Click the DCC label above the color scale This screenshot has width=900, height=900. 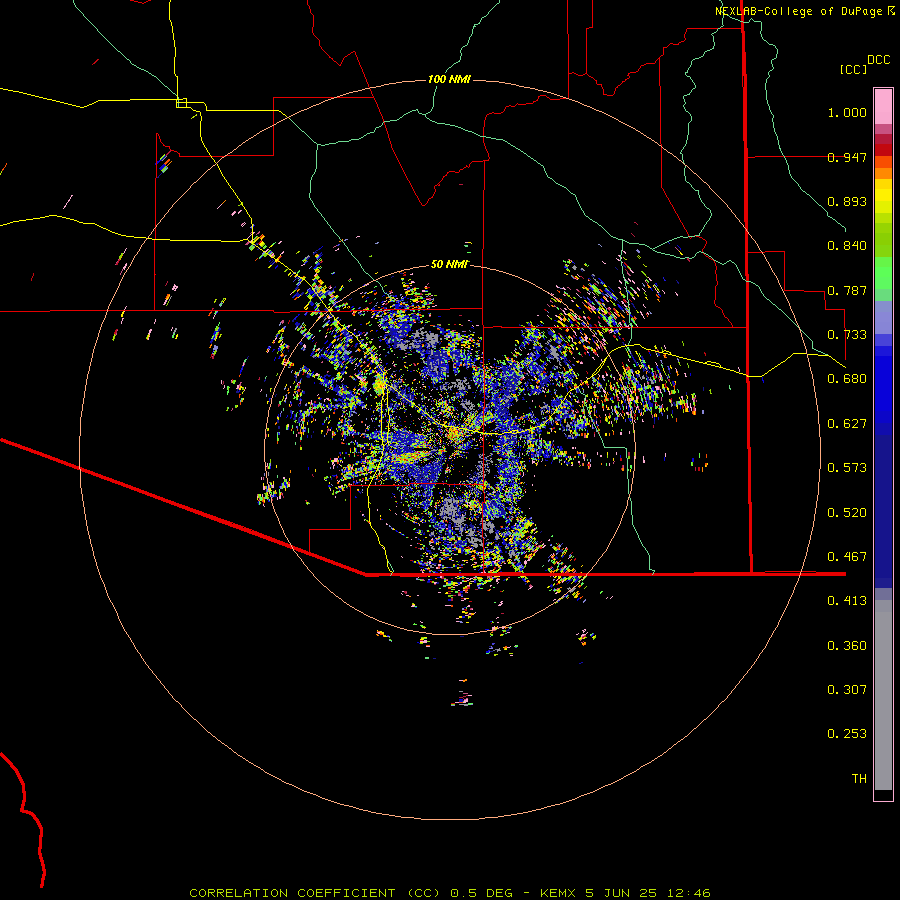[879, 60]
